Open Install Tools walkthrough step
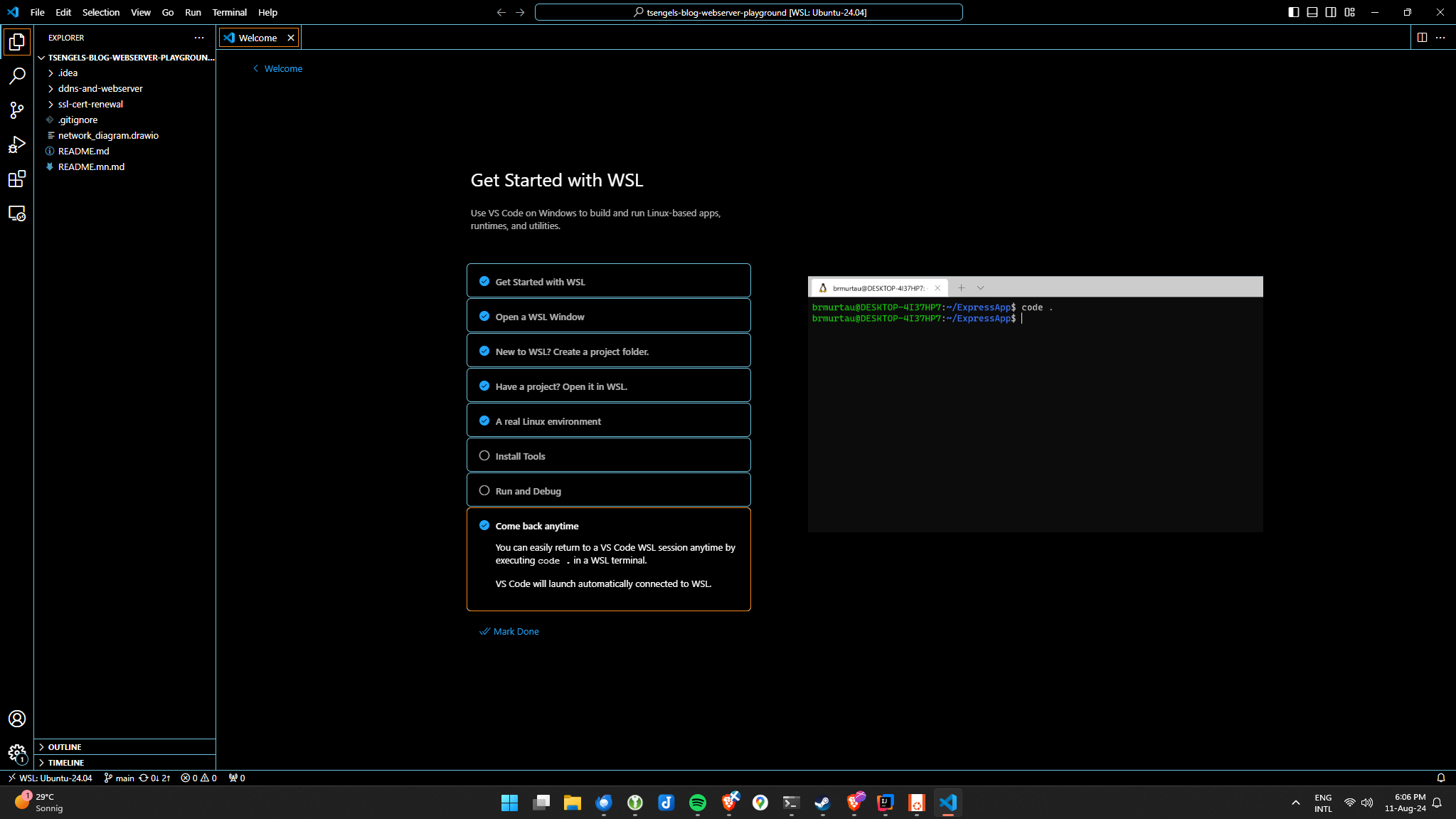The height and width of the screenshot is (819, 1456). point(609,455)
